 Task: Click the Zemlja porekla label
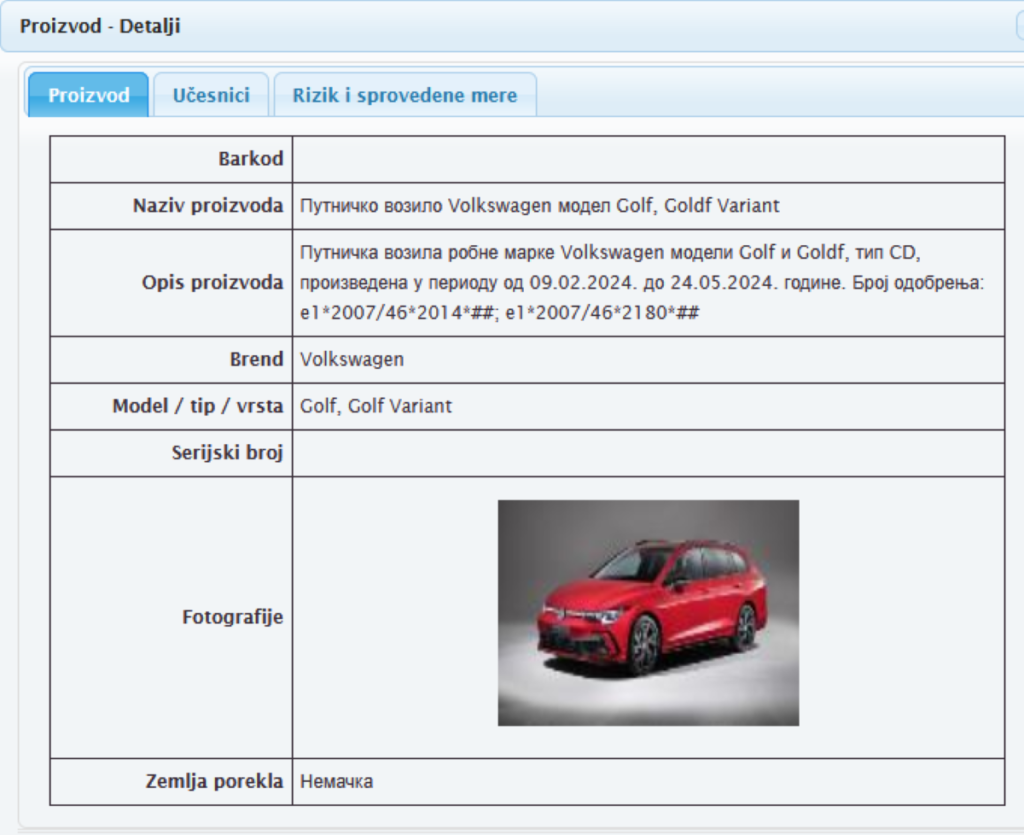click(x=214, y=782)
